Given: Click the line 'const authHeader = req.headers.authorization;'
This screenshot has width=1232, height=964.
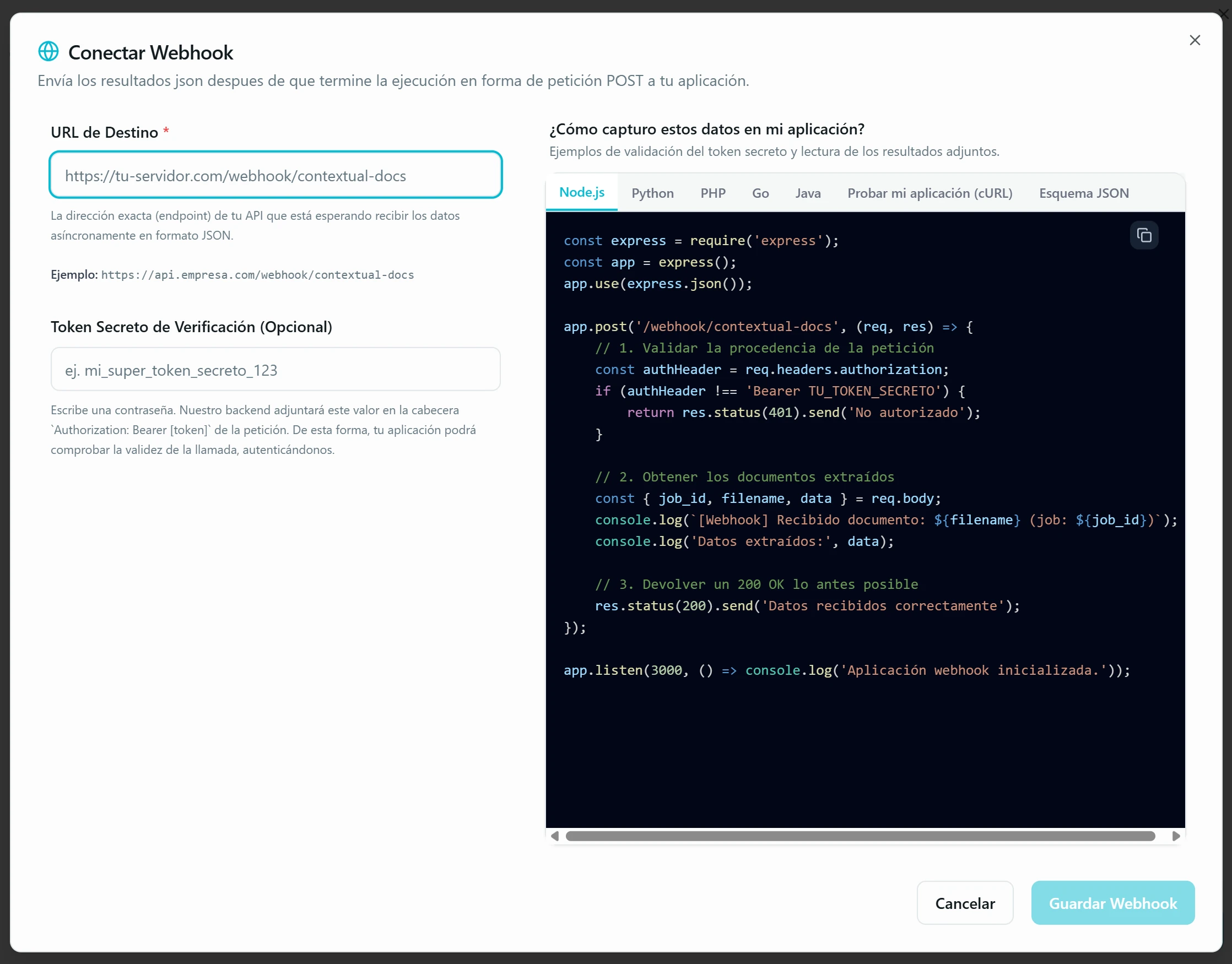Looking at the screenshot, I should click(x=772, y=369).
